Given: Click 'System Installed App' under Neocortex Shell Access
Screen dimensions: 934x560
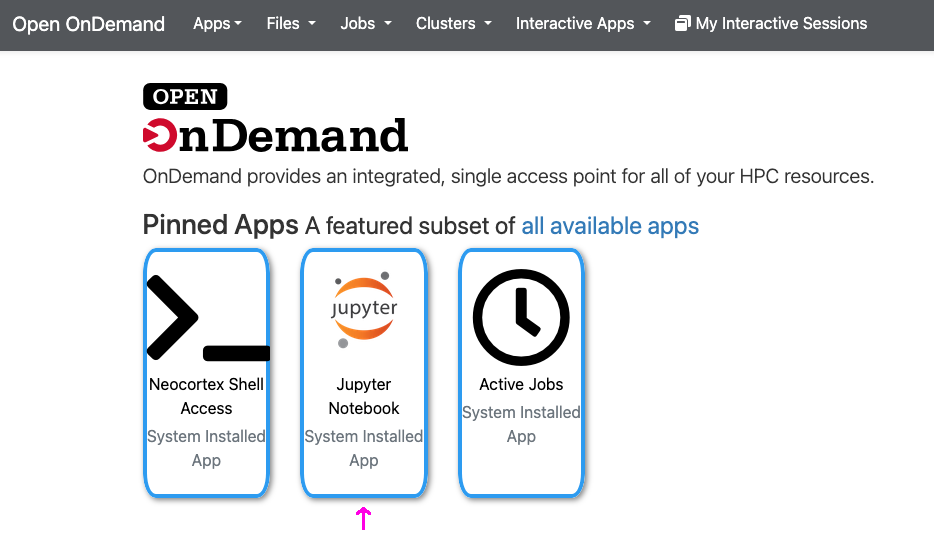Looking at the screenshot, I should point(207,448).
